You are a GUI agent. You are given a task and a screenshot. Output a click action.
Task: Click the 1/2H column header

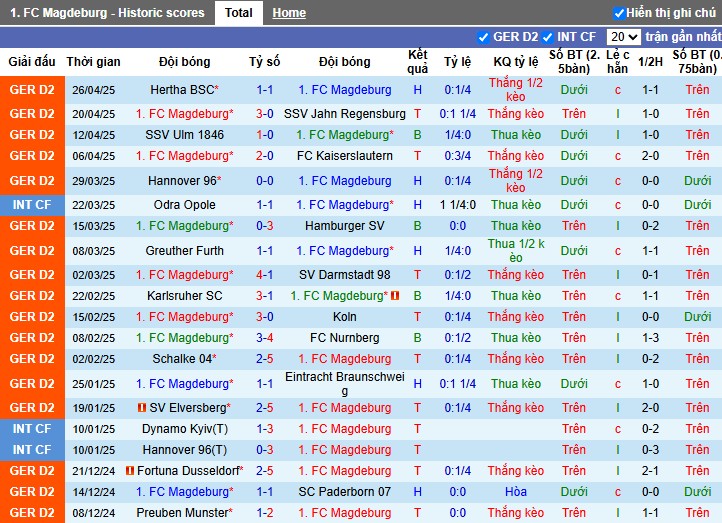point(650,62)
